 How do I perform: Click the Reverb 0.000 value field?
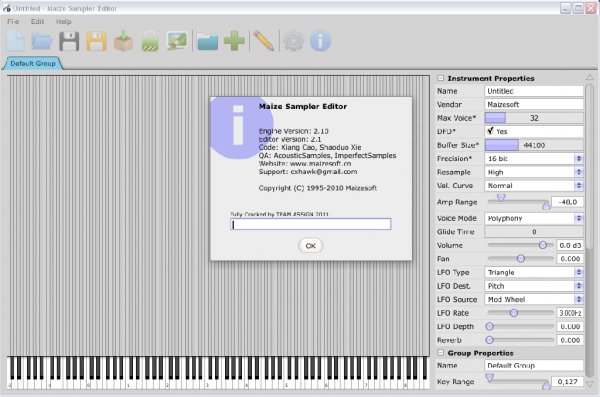(570, 340)
